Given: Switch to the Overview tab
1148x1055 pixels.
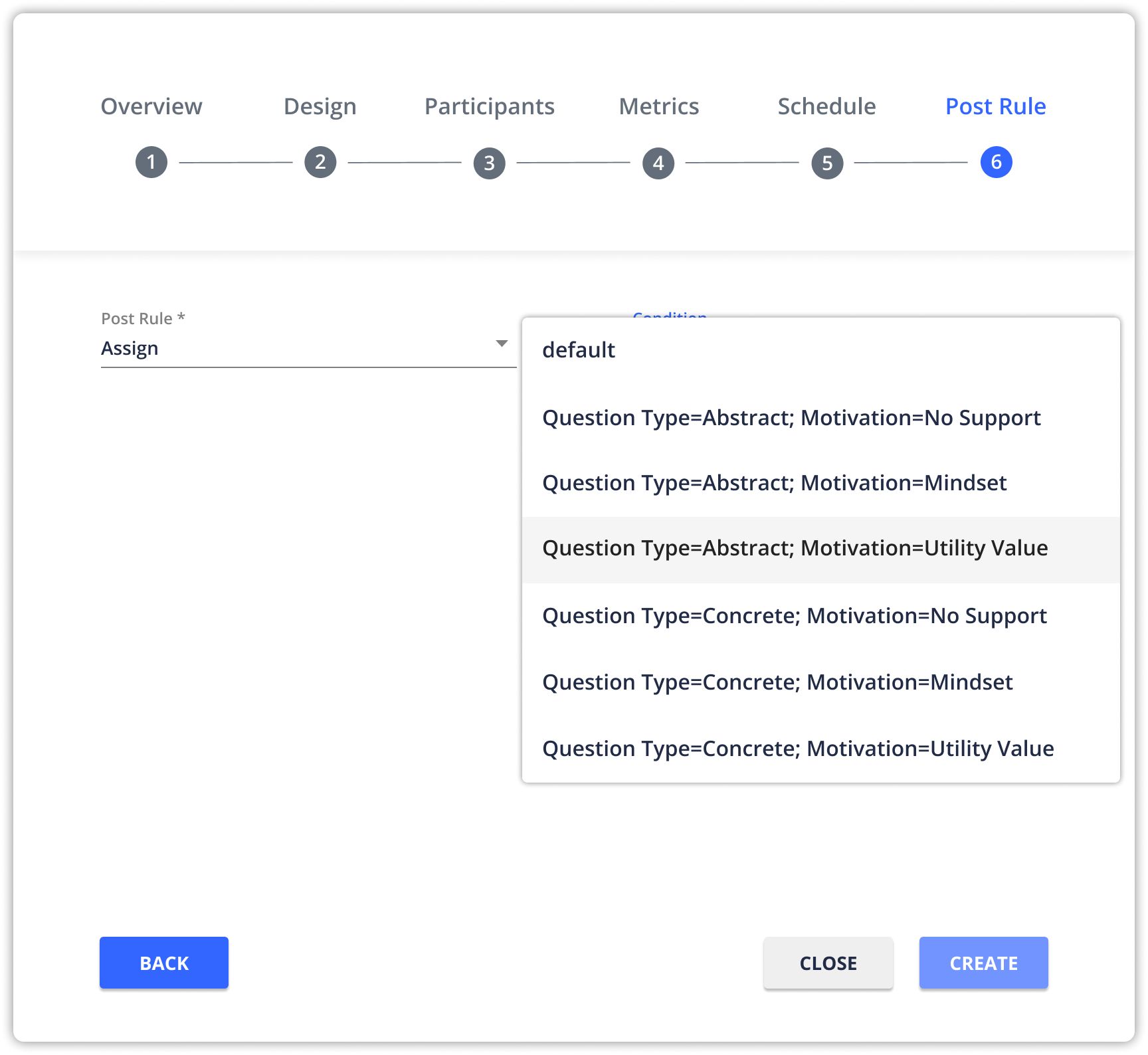Looking at the screenshot, I should (x=151, y=106).
